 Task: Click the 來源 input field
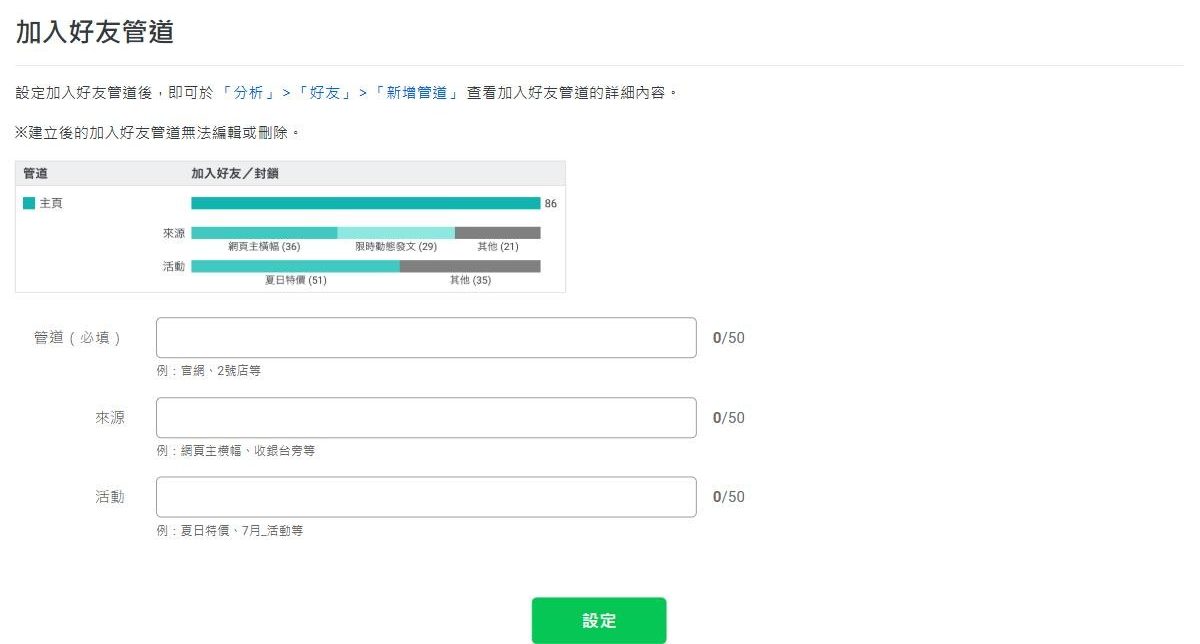[x=426, y=418]
